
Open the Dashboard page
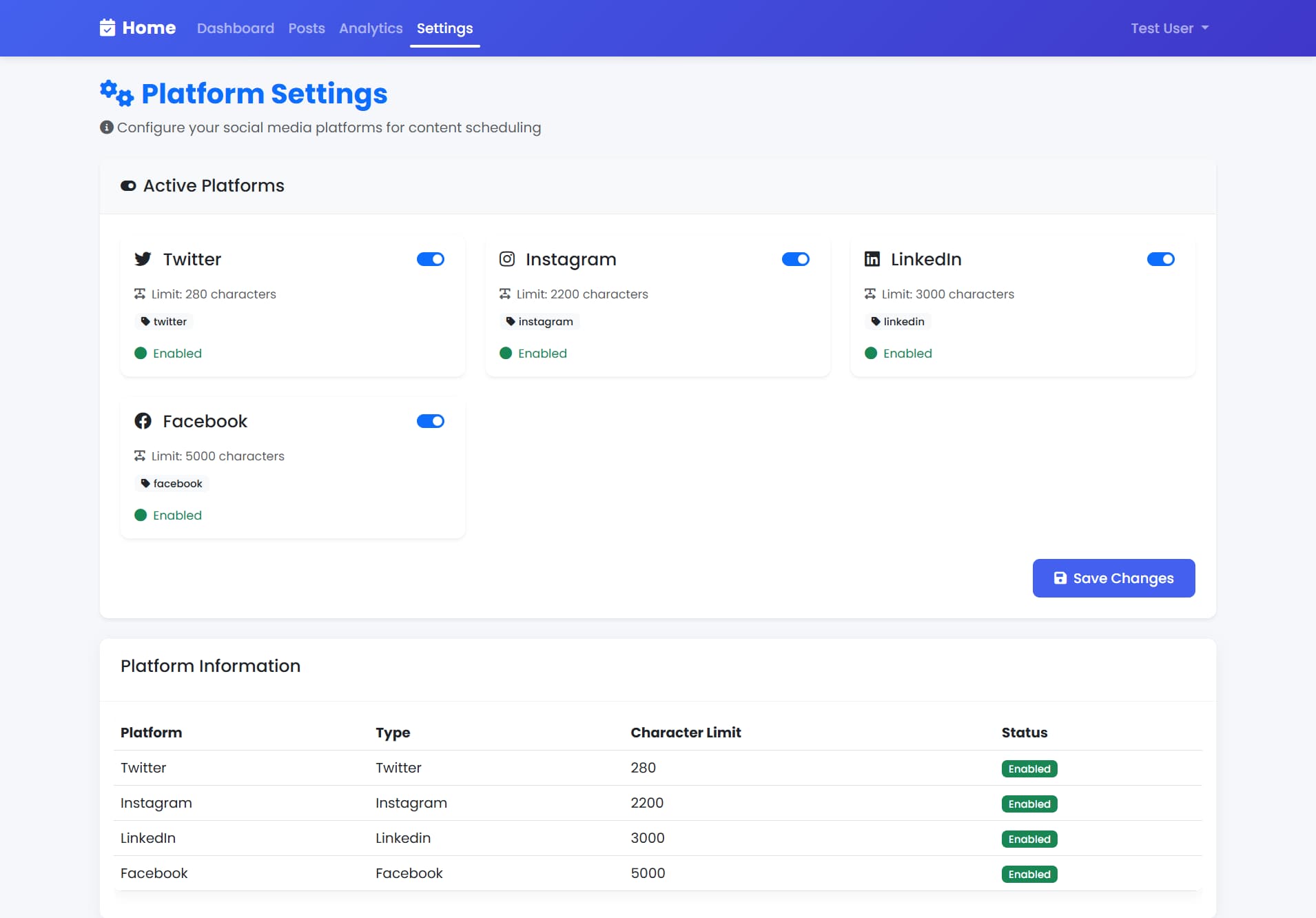tap(235, 28)
